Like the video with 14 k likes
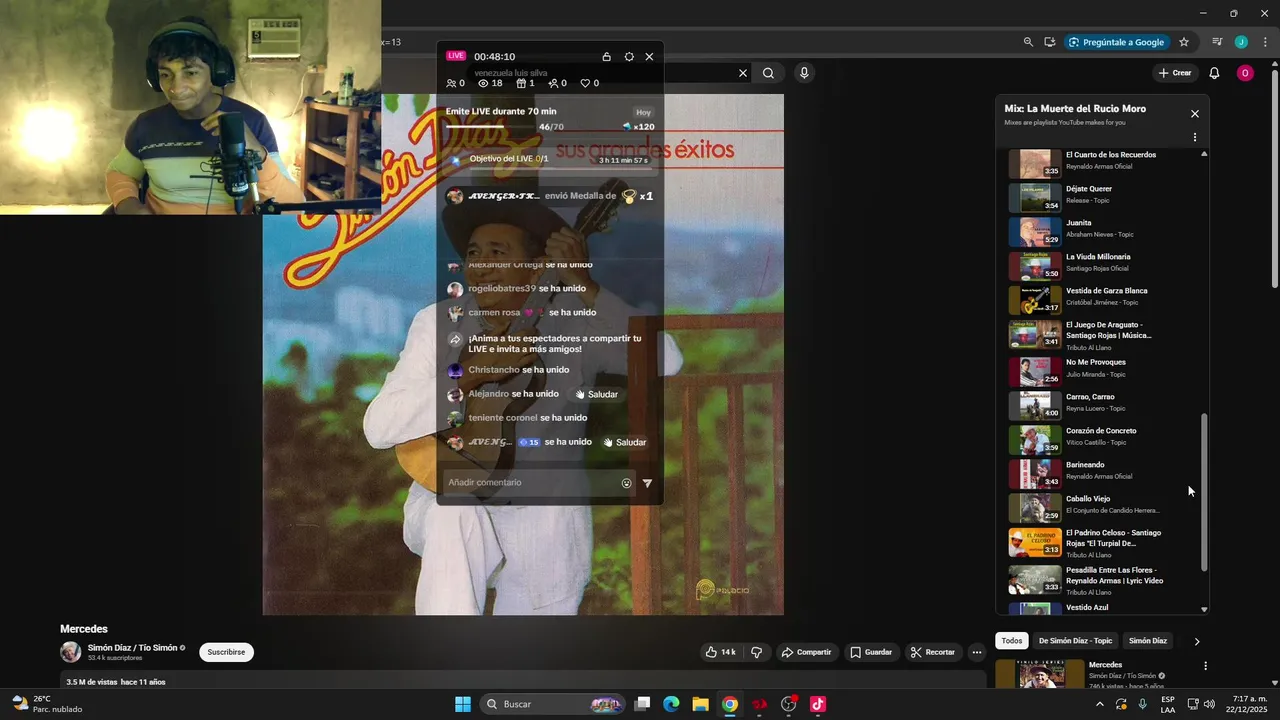Image resolution: width=1280 pixels, height=720 pixels. coord(720,652)
